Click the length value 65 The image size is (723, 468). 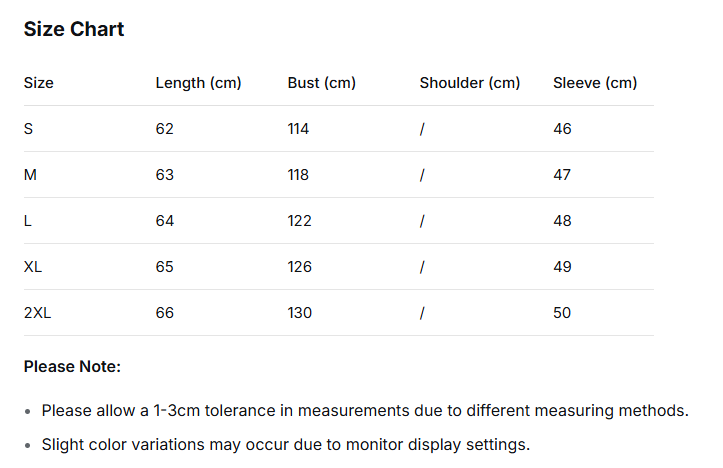165,267
